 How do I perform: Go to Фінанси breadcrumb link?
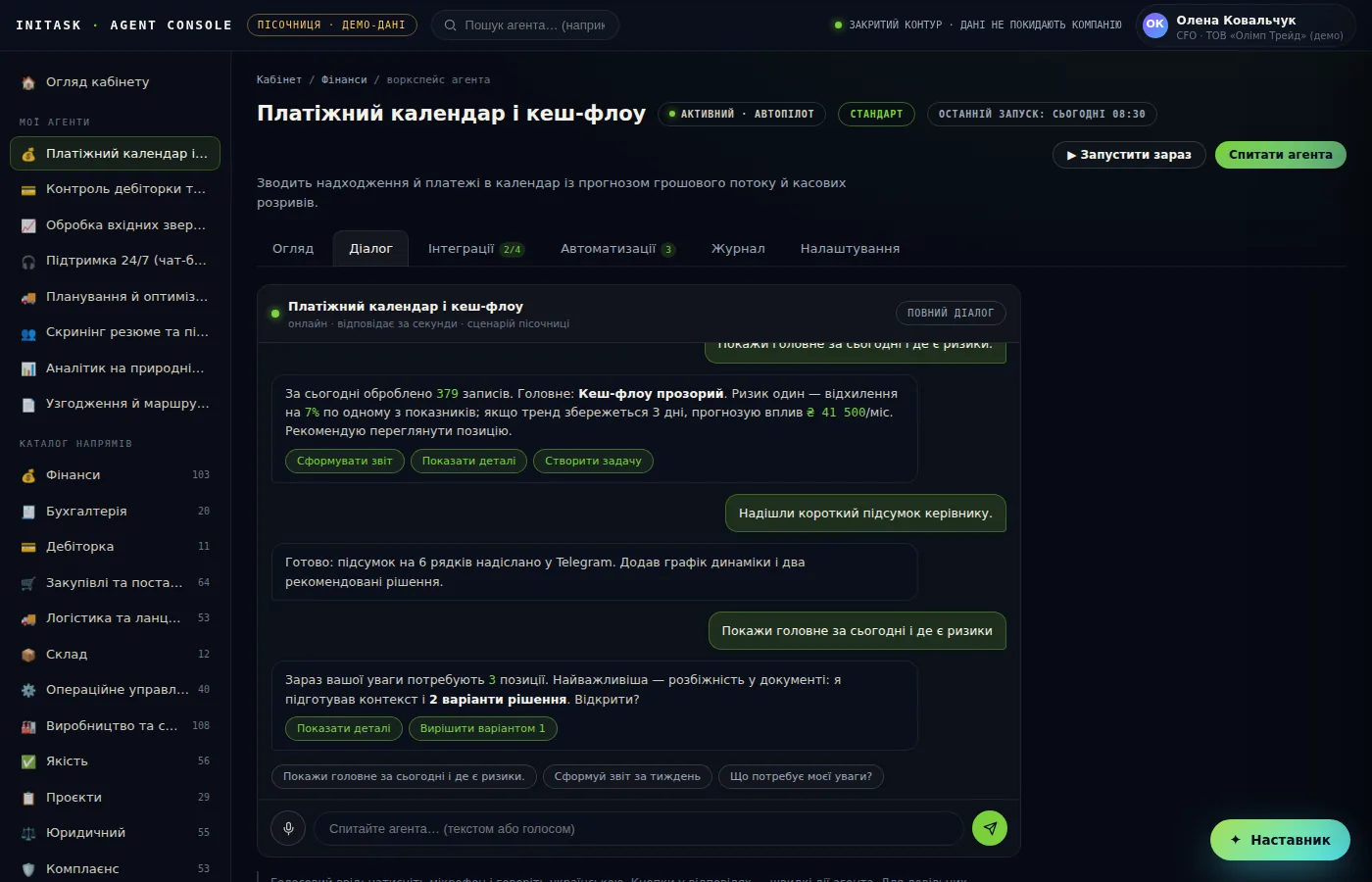tap(344, 79)
